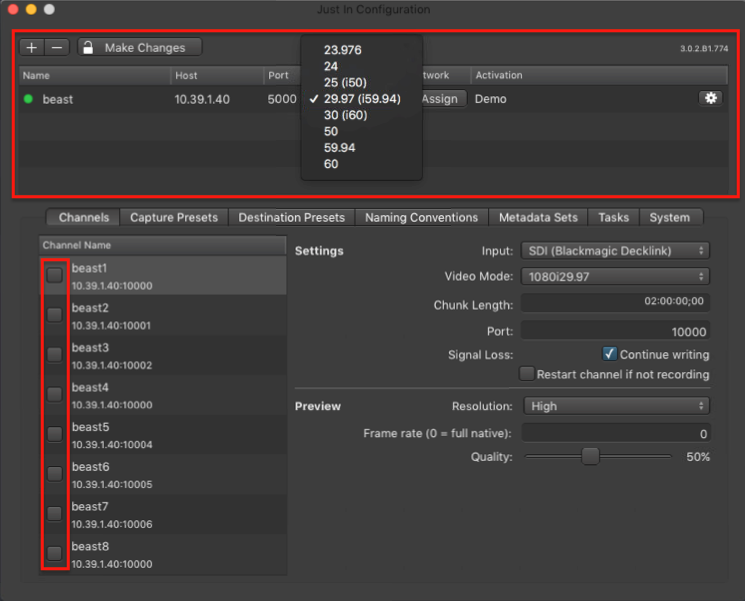Enable the beast3 channel checkbox
Viewport: 745px width, 601px height.
(55, 354)
